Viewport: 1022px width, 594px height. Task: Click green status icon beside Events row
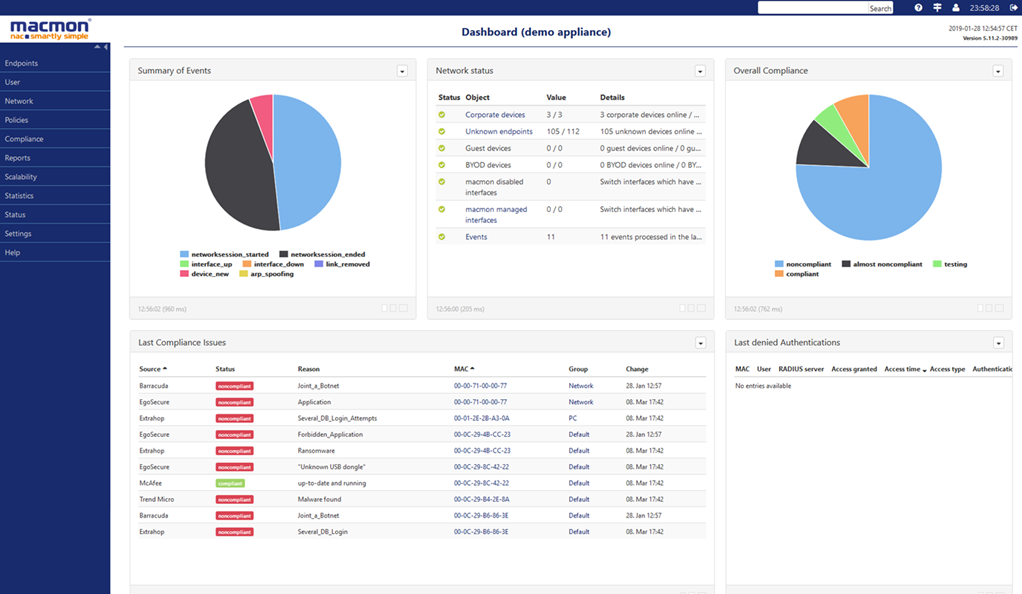point(442,237)
